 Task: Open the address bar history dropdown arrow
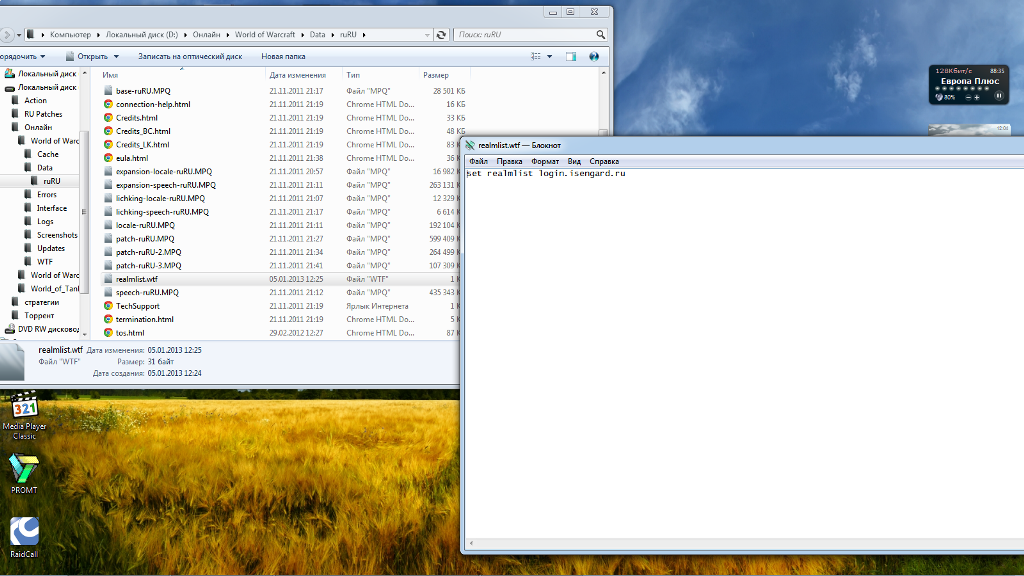coord(425,35)
